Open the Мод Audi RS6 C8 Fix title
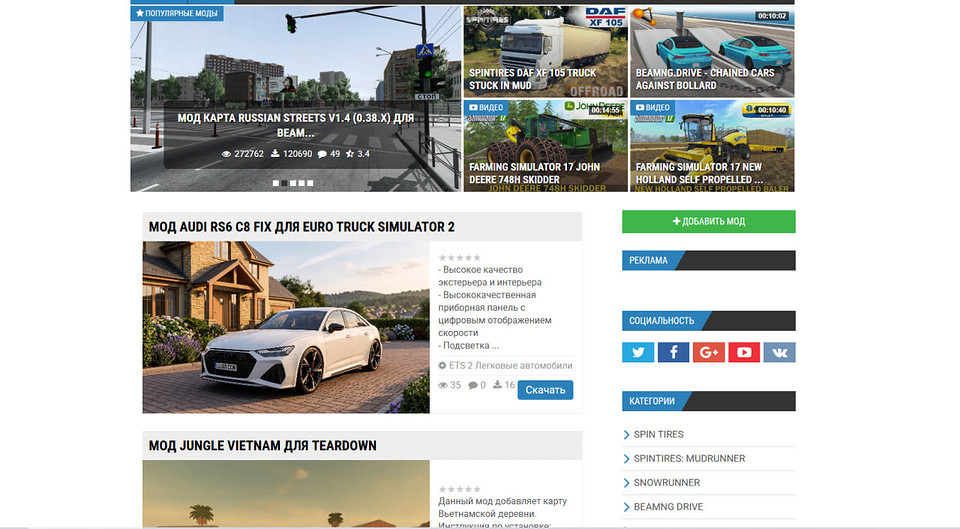 302,227
